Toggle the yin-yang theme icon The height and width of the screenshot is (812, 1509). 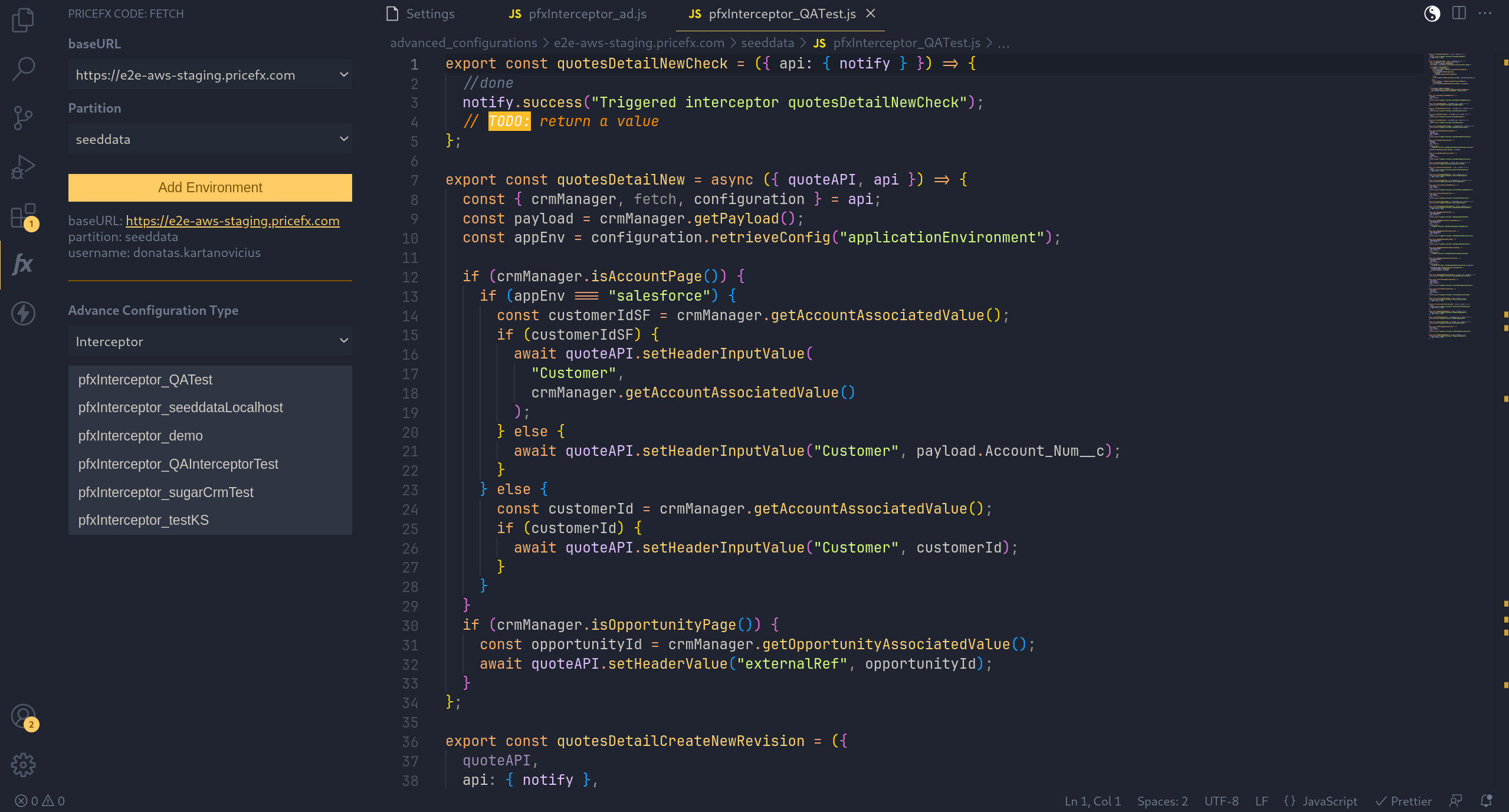pyautogui.click(x=1432, y=14)
